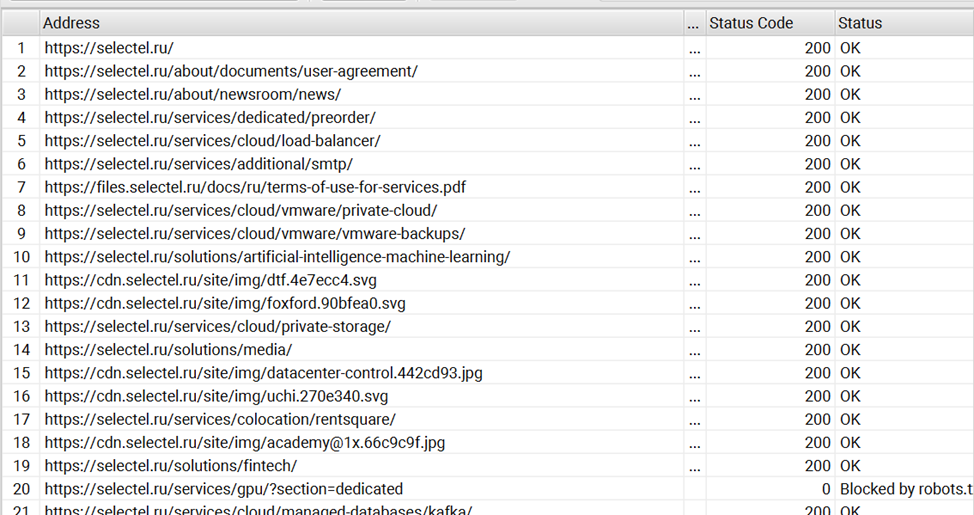Sort by the Address column header
The image size is (974, 515).
(362, 23)
